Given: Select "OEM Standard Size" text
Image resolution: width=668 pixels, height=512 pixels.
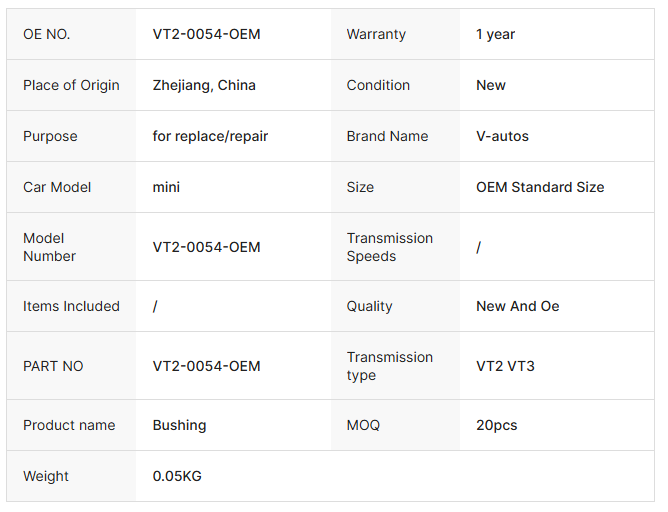Looking at the screenshot, I should click(x=540, y=187).
